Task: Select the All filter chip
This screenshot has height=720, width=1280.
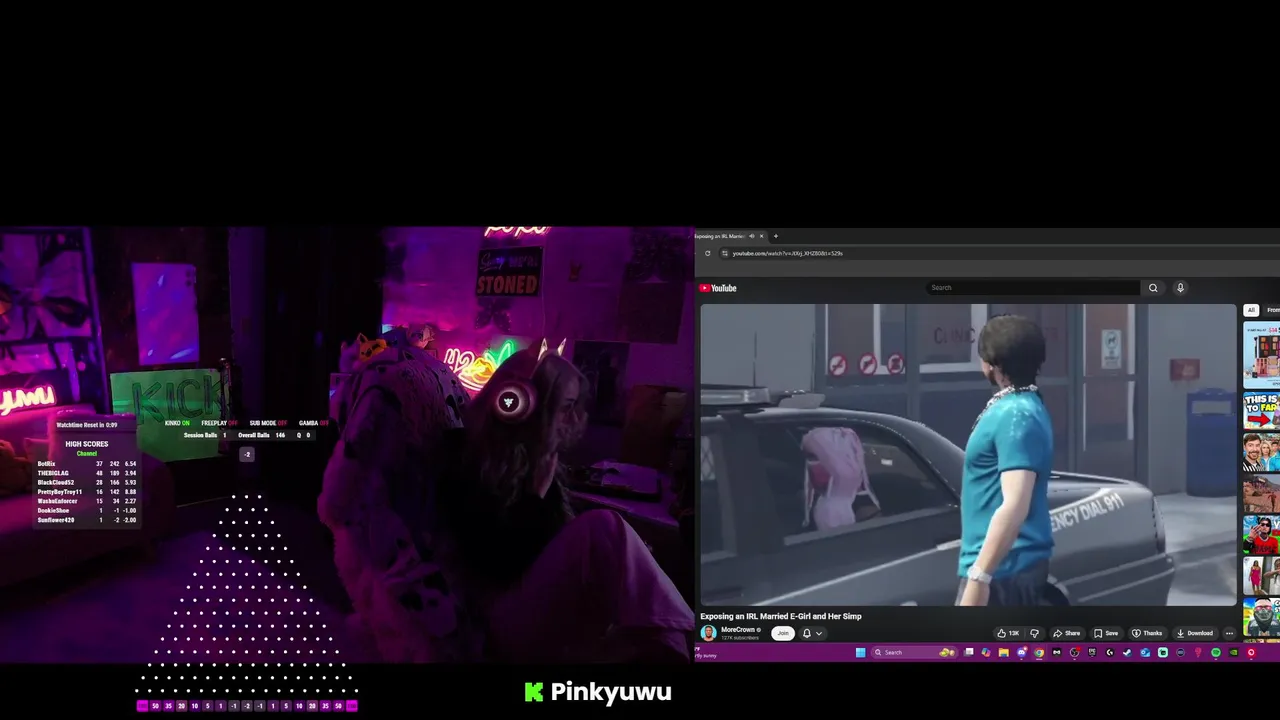Action: tap(1251, 310)
